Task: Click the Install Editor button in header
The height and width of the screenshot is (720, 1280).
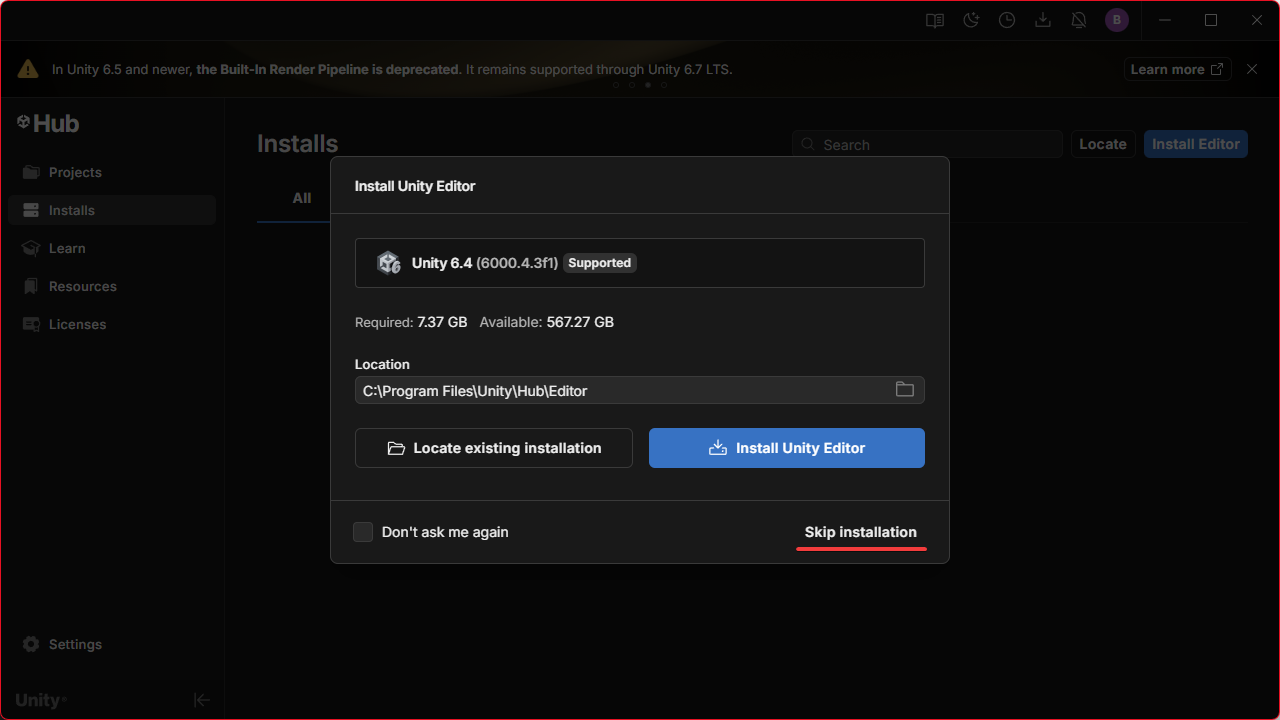Action: coord(1196,144)
